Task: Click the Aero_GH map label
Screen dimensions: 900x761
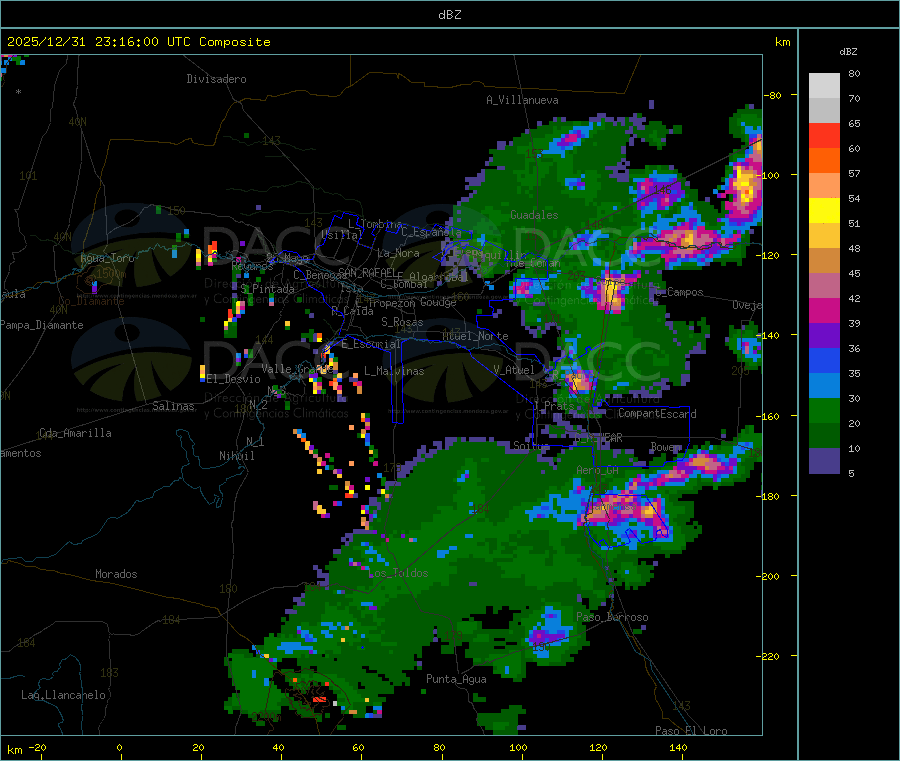Action: 598,470
